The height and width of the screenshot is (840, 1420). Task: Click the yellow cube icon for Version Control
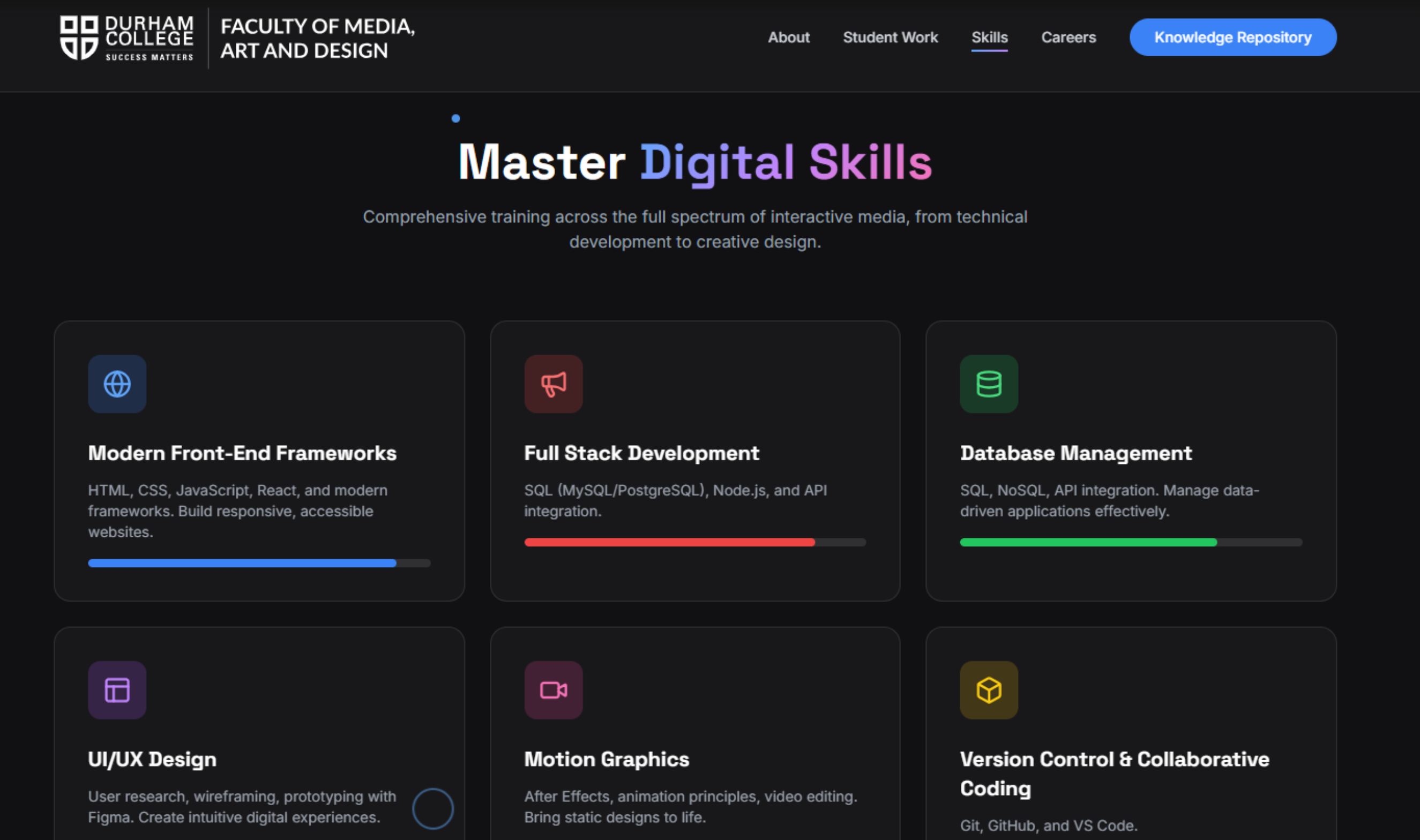coord(989,690)
